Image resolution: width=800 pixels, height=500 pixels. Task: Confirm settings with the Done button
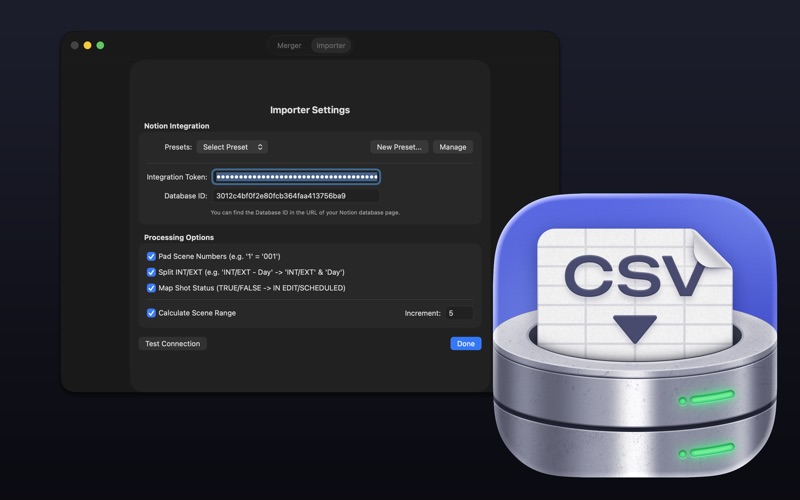click(466, 343)
